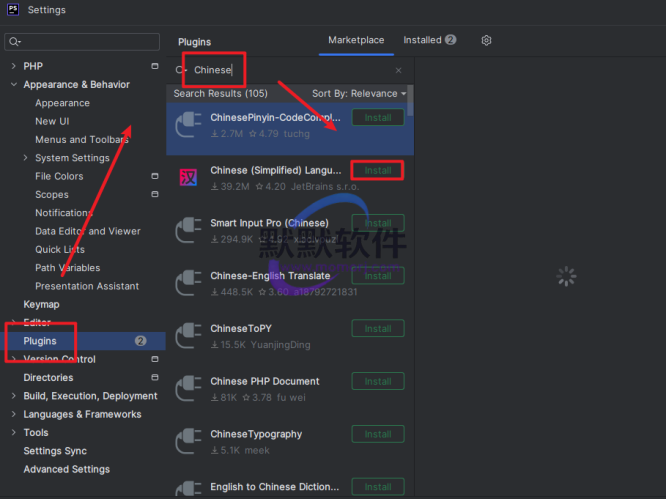Viewport: 666px width, 499px height.
Task: Expand System Settings subtree
Action: tap(25, 158)
